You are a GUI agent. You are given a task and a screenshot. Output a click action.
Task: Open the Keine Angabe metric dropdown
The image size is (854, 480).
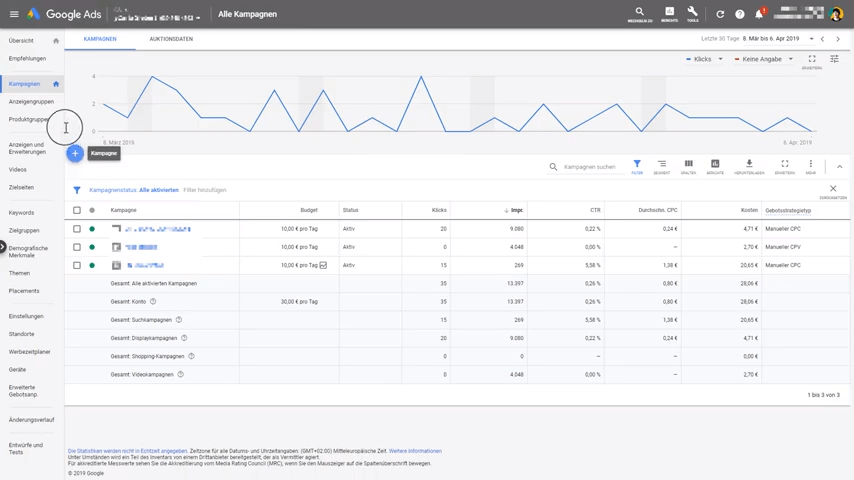pos(764,59)
